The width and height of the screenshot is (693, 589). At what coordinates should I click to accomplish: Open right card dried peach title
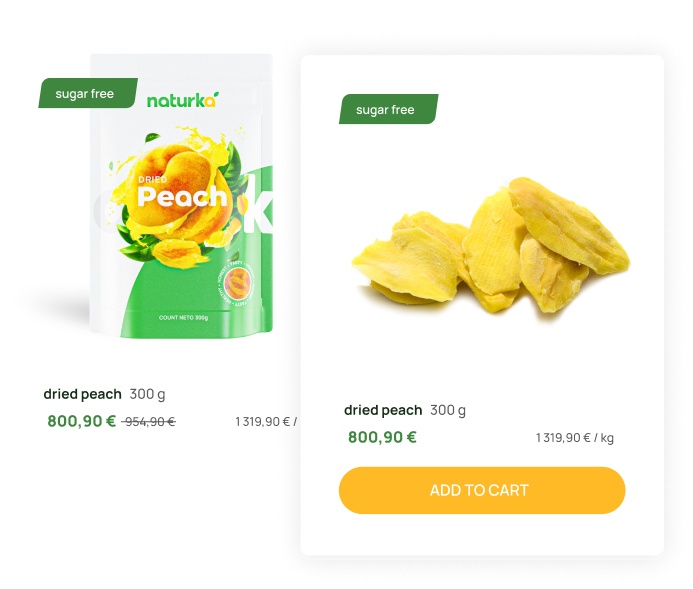tap(383, 410)
